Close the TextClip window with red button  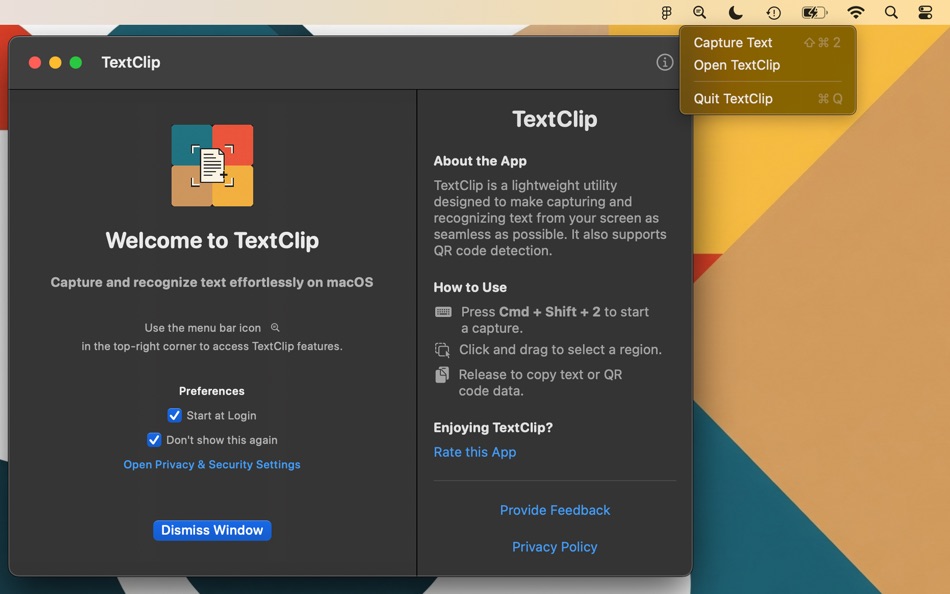[35, 62]
